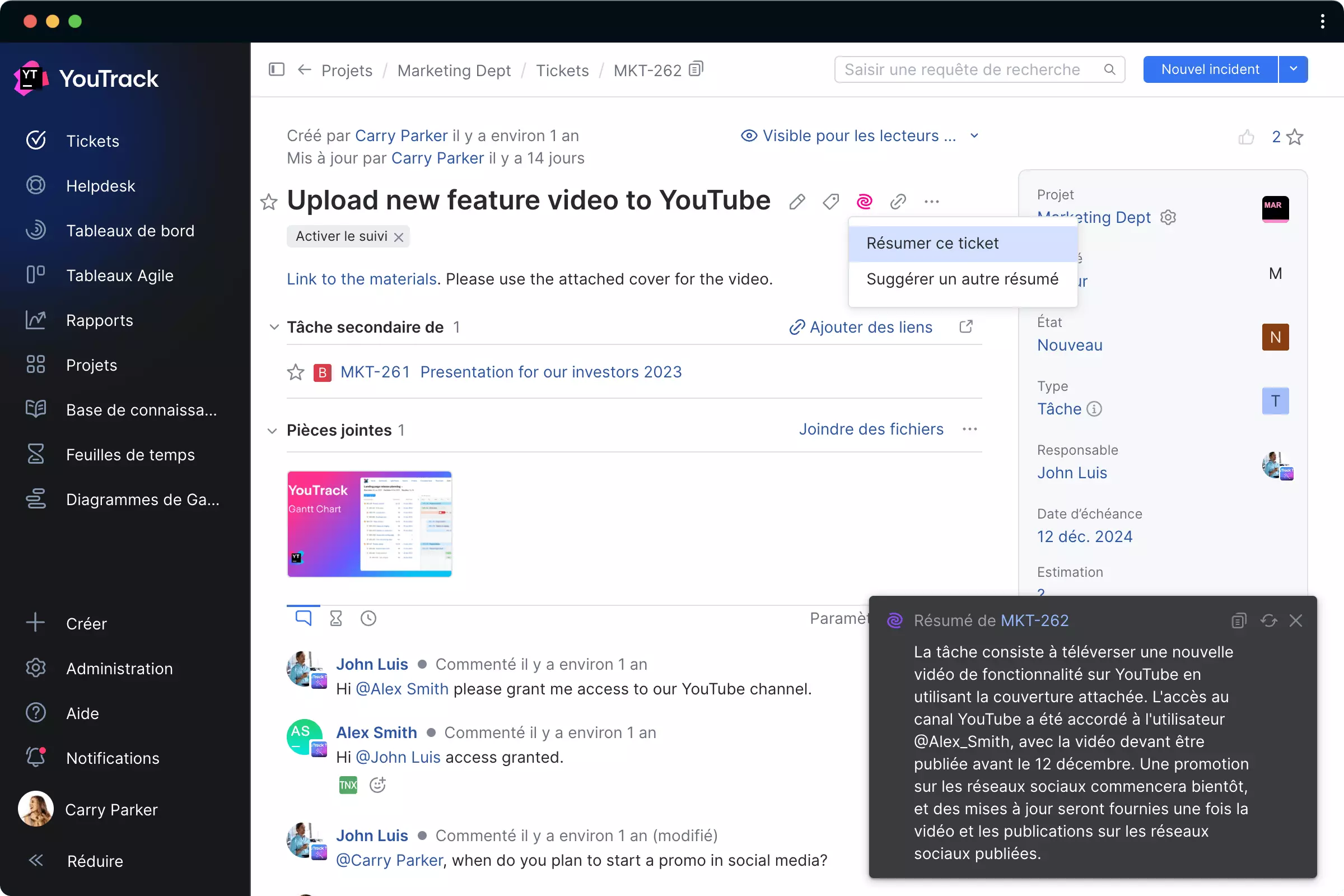Copy the résumé text from the AI panel
This screenshot has width=1344, height=896.
tap(1238, 620)
